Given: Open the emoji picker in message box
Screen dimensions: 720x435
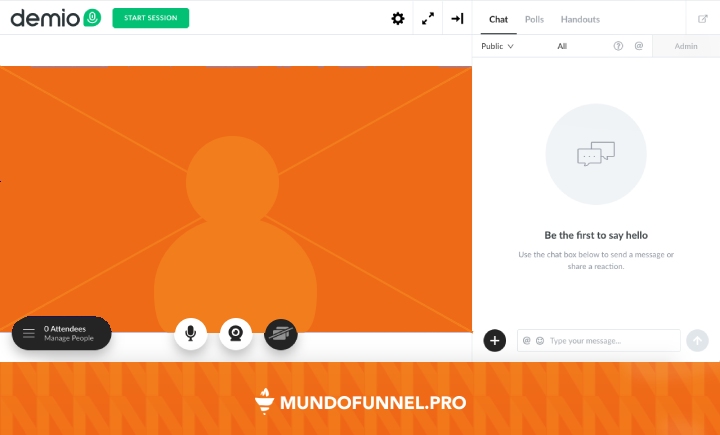Looking at the screenshot, I should coord(540,341).
